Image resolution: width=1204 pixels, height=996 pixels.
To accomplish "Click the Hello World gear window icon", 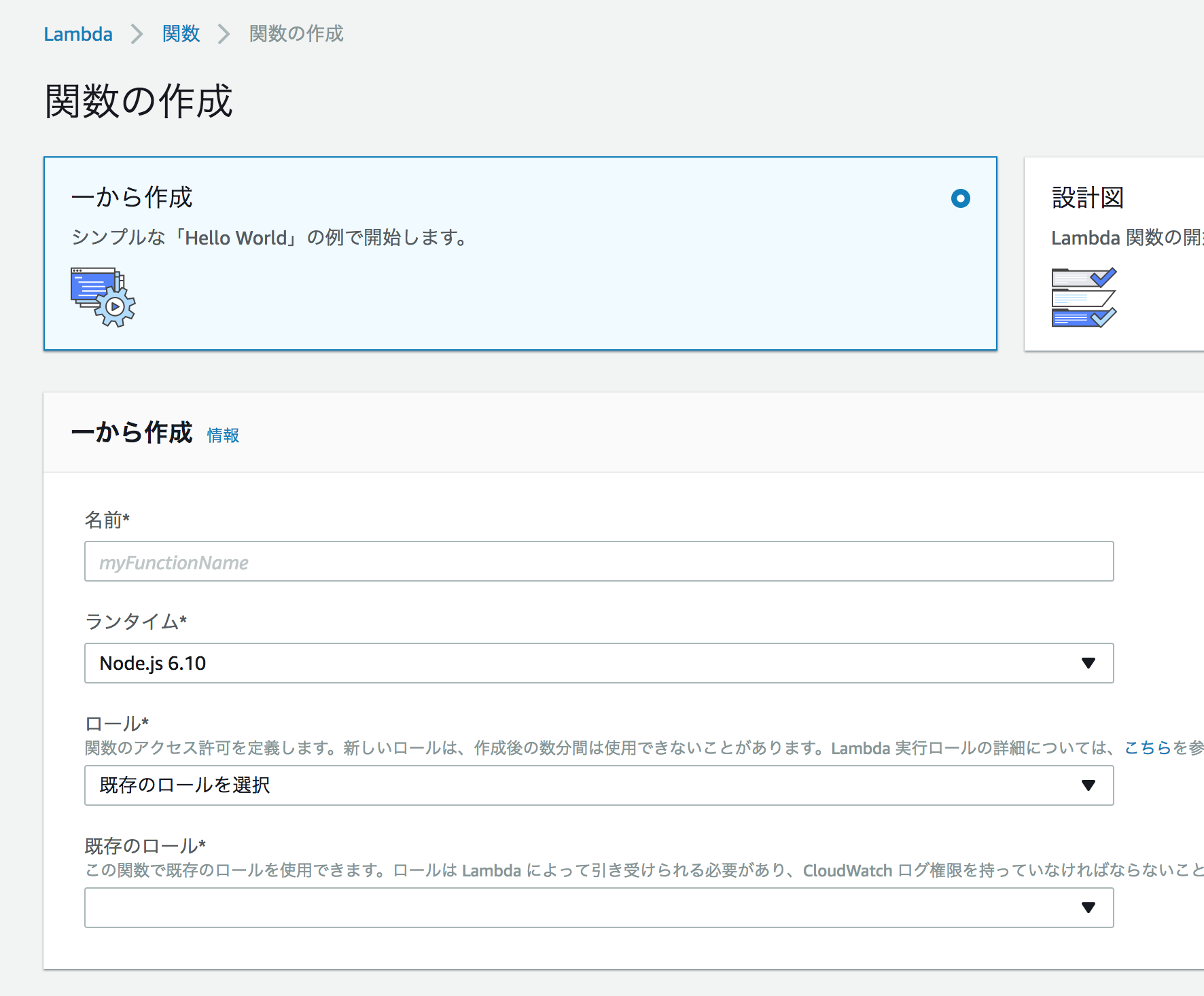I will click(x=103, y=297).
